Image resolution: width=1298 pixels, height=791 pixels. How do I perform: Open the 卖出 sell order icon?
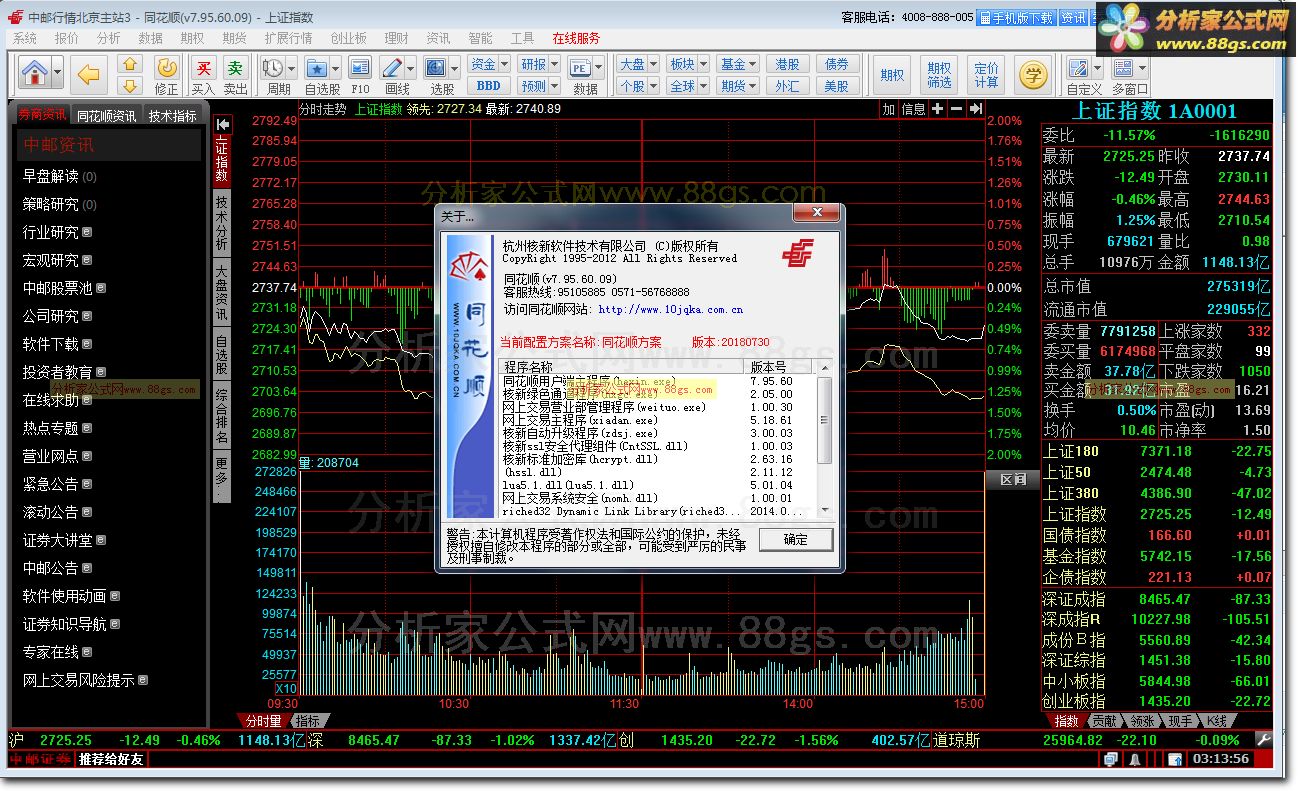pyautogui.click(x=235, y=67)
